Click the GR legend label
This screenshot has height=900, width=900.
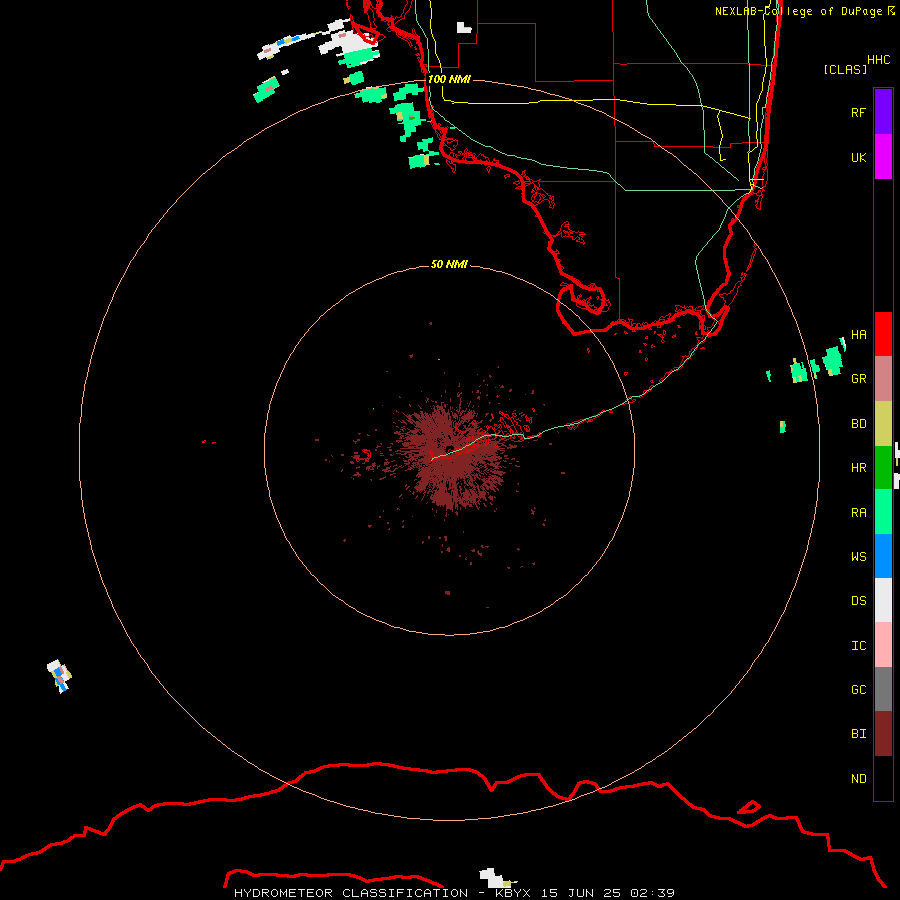[x=858, y=379]
